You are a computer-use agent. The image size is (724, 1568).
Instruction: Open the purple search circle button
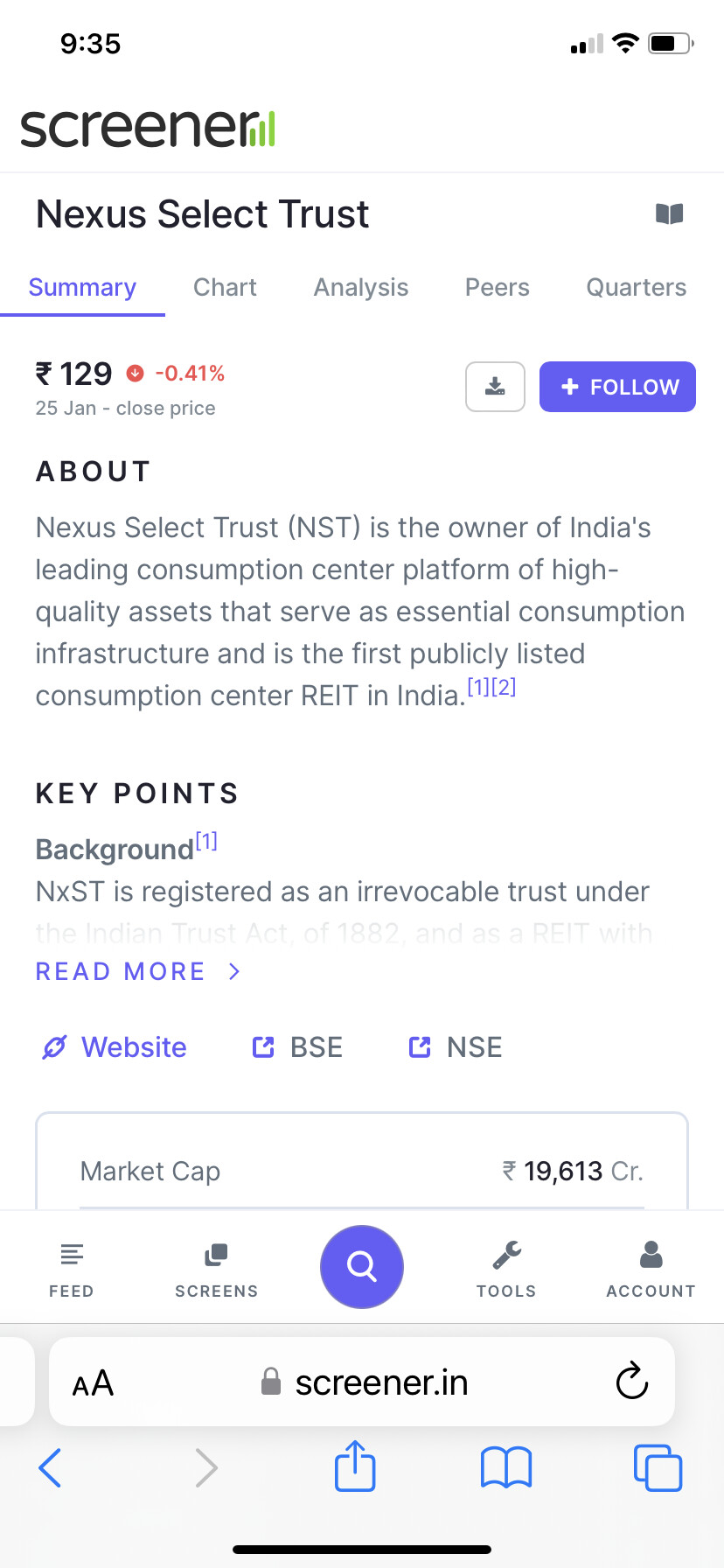pyautogui.click(x=361, y=1266)
